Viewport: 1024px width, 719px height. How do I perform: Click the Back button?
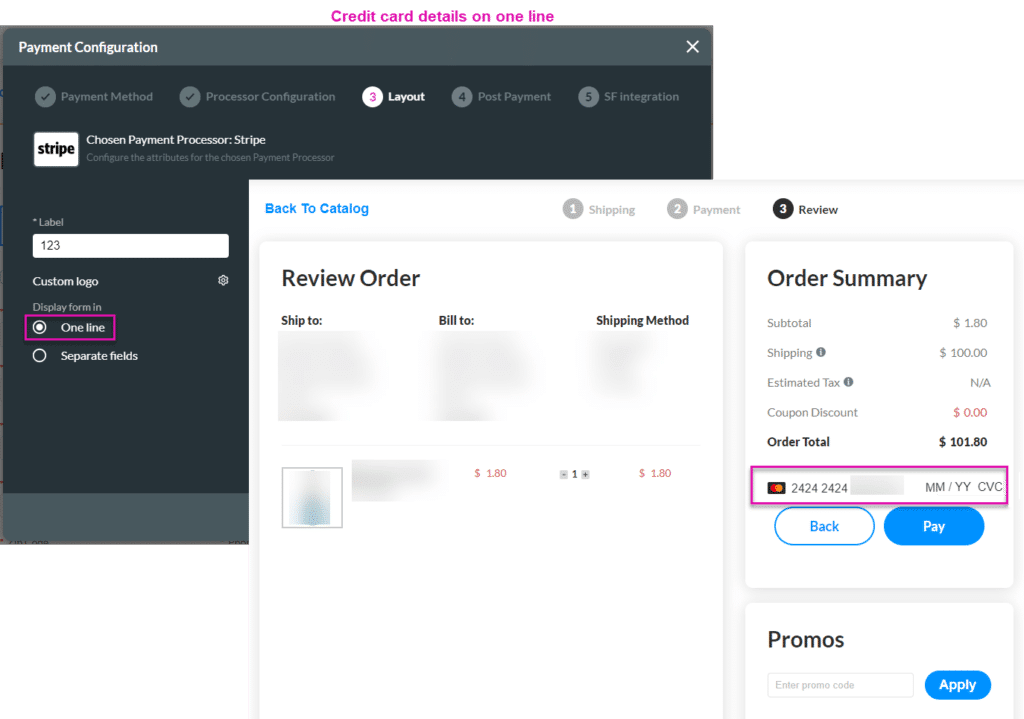(x=824, y=526)
